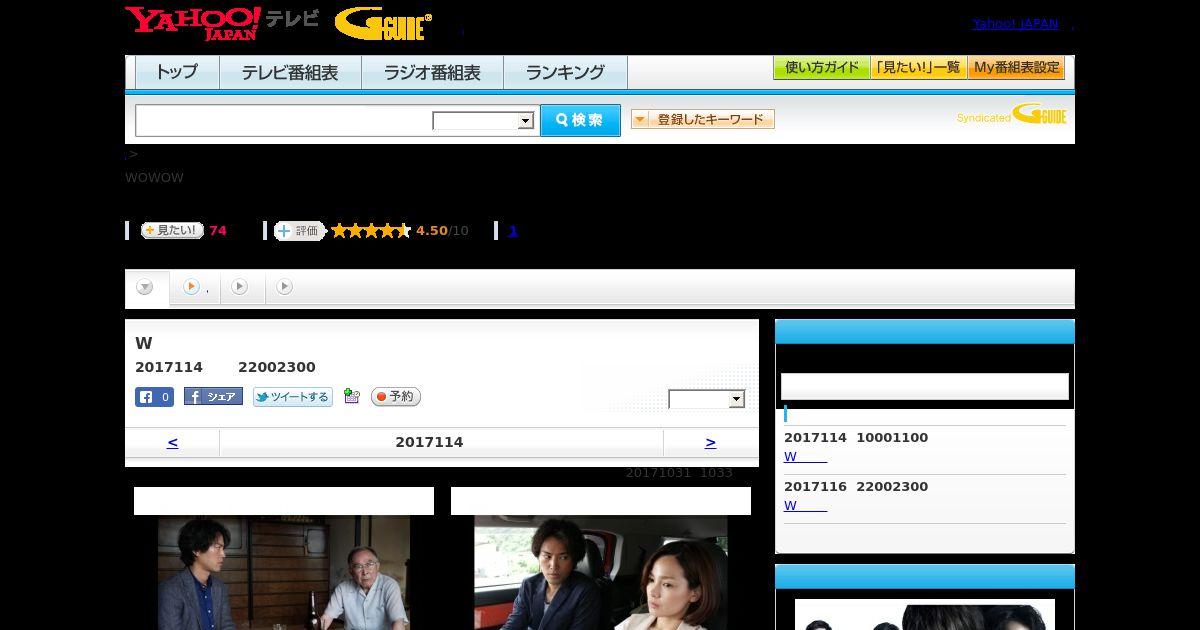1200x630 pixels.
Task: Select the third gray arrow tab
Action: [x=240, y=287]
